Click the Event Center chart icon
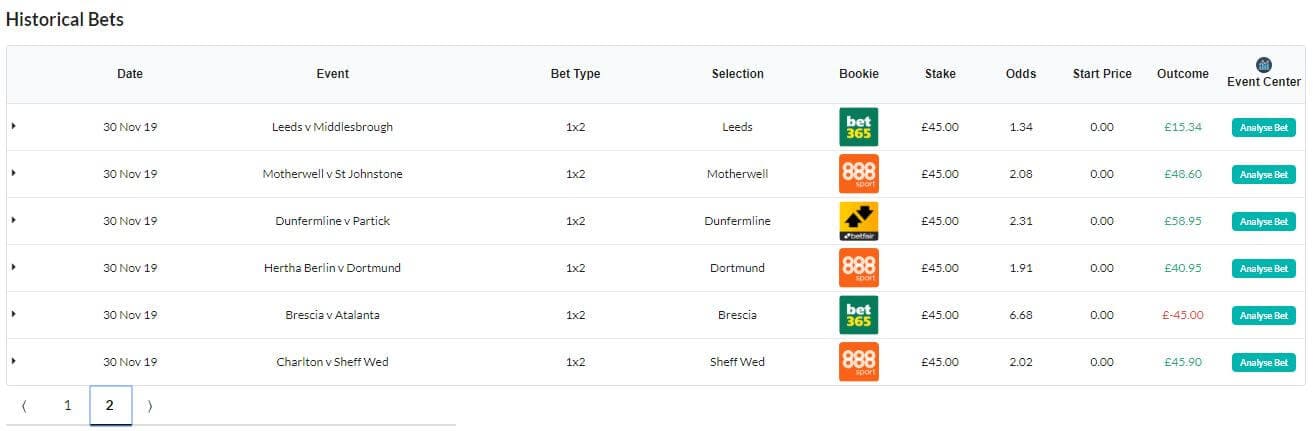Viewport: 1313px width, 431px height. coord(1264,65)
